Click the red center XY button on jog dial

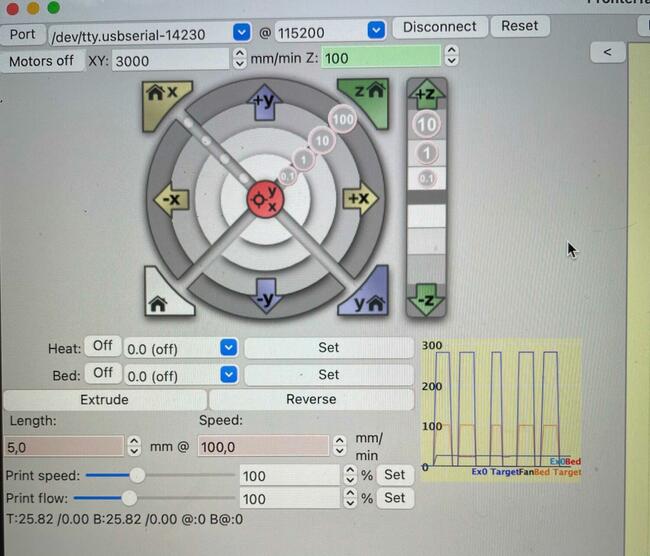pos(267,198)
